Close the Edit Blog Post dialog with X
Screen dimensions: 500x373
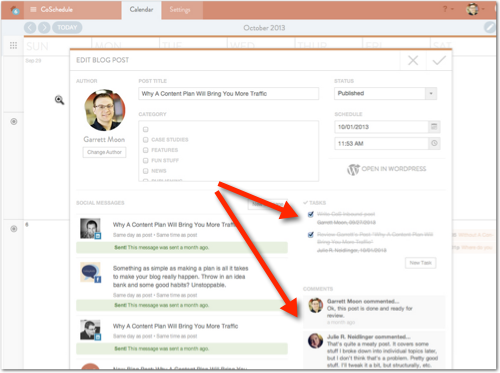413,60
